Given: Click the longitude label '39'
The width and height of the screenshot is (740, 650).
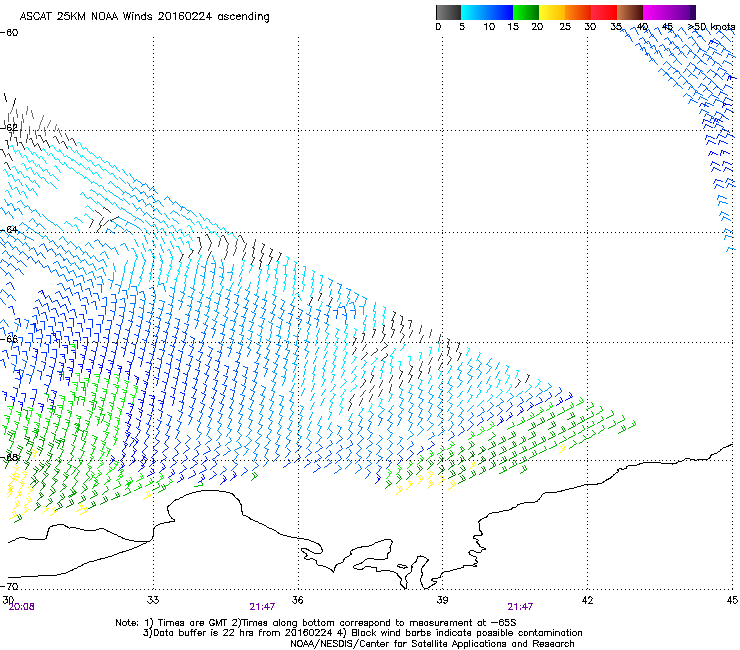Looking at the screenshot, I should click(x=442, y=600).
